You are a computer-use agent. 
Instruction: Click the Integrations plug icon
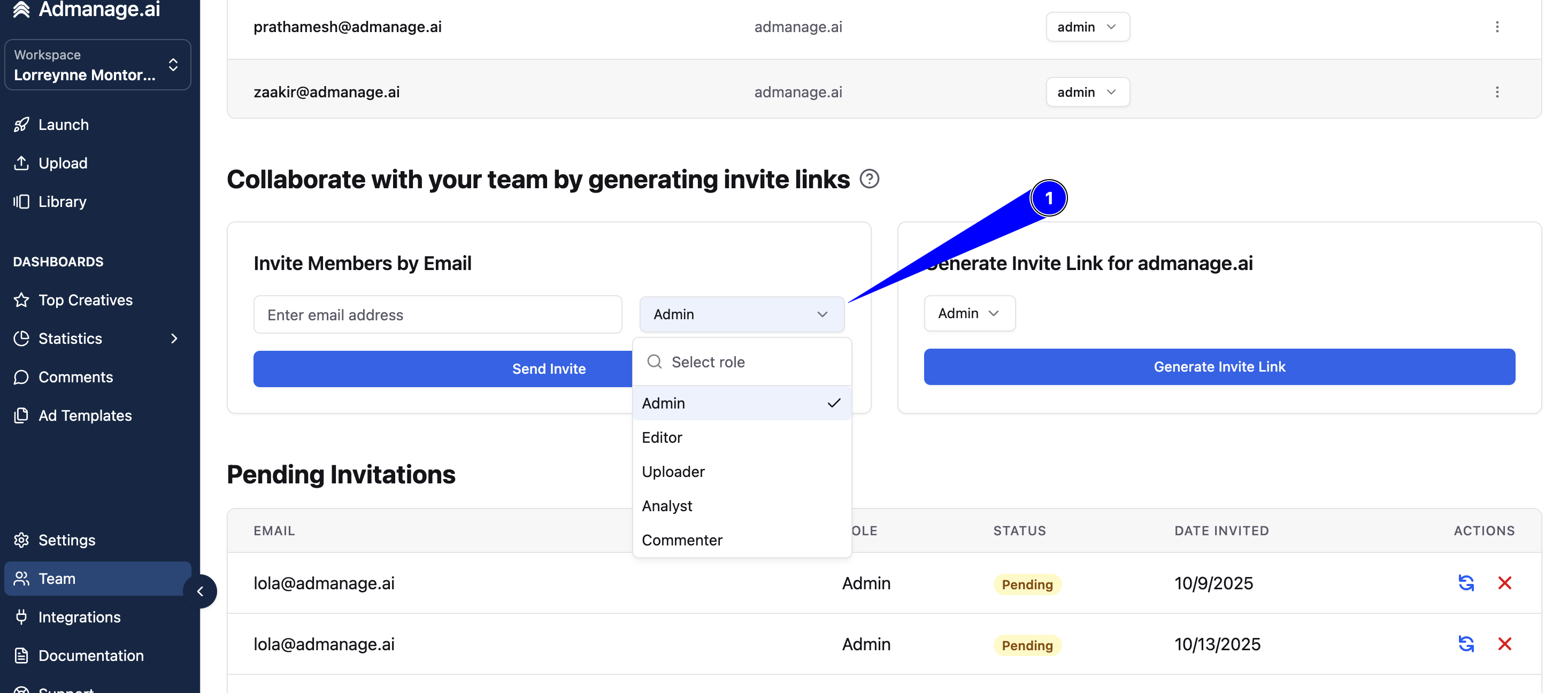coord(21,617)
